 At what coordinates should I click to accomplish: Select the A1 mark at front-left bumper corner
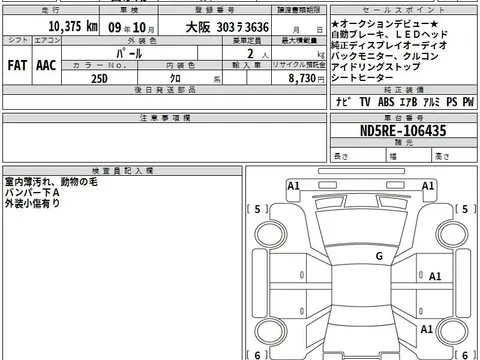(293, 186)
